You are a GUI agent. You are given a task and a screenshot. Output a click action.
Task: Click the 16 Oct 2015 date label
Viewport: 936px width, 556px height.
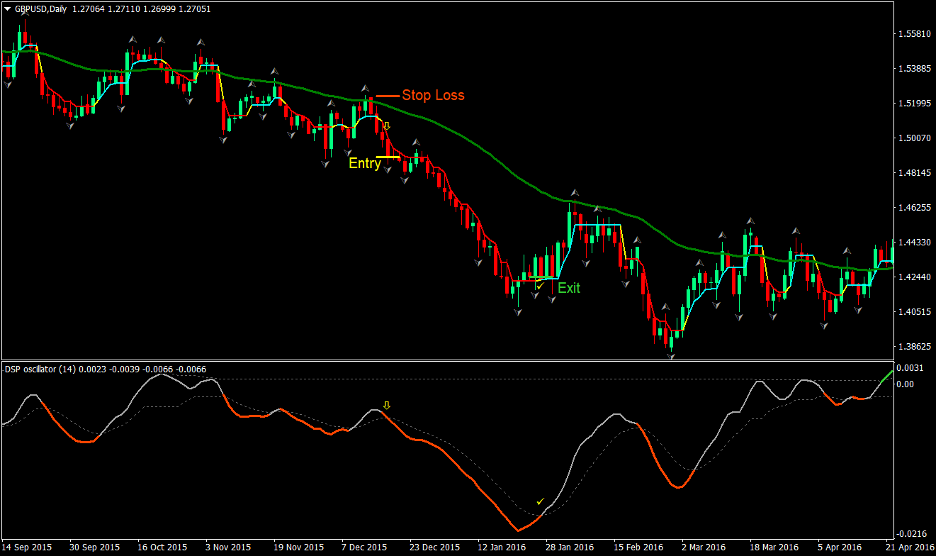click(162, 547)
